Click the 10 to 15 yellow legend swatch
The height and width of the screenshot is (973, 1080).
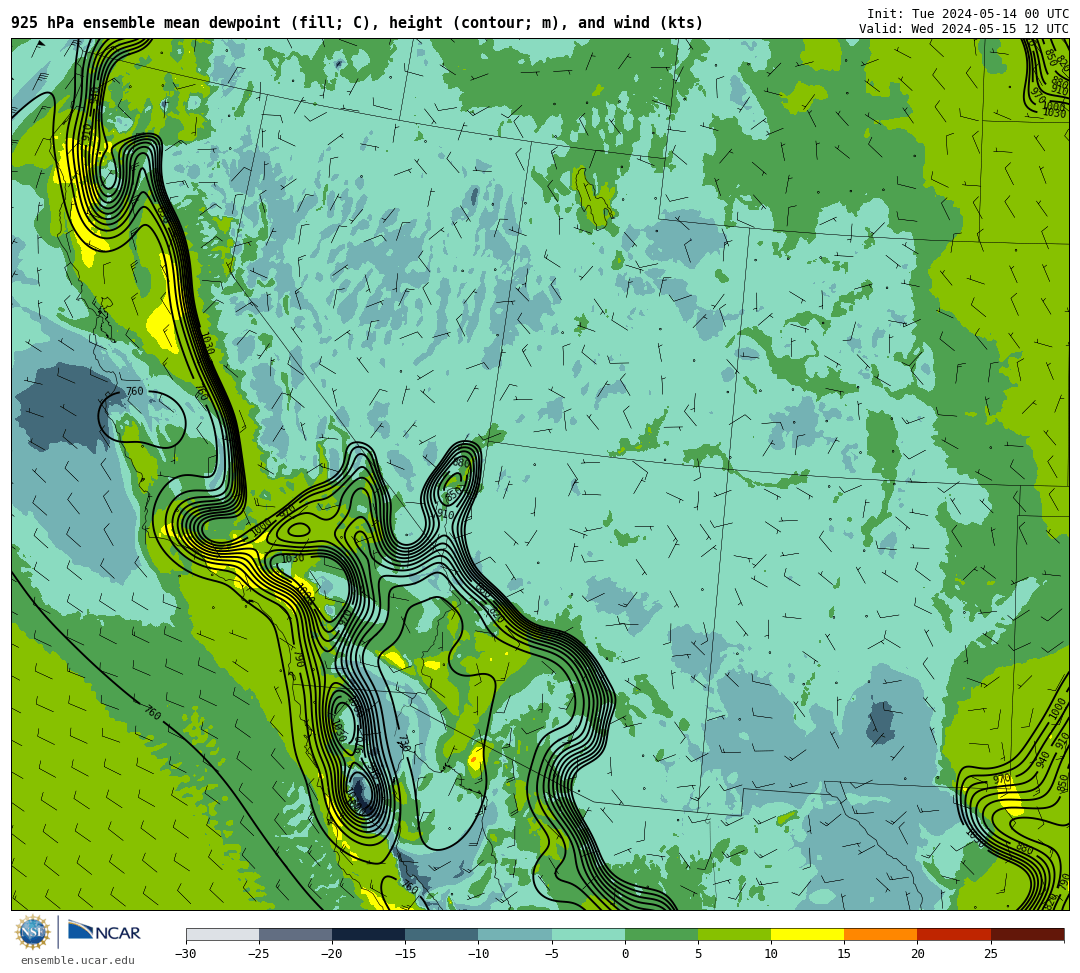(x=807, y=934)
